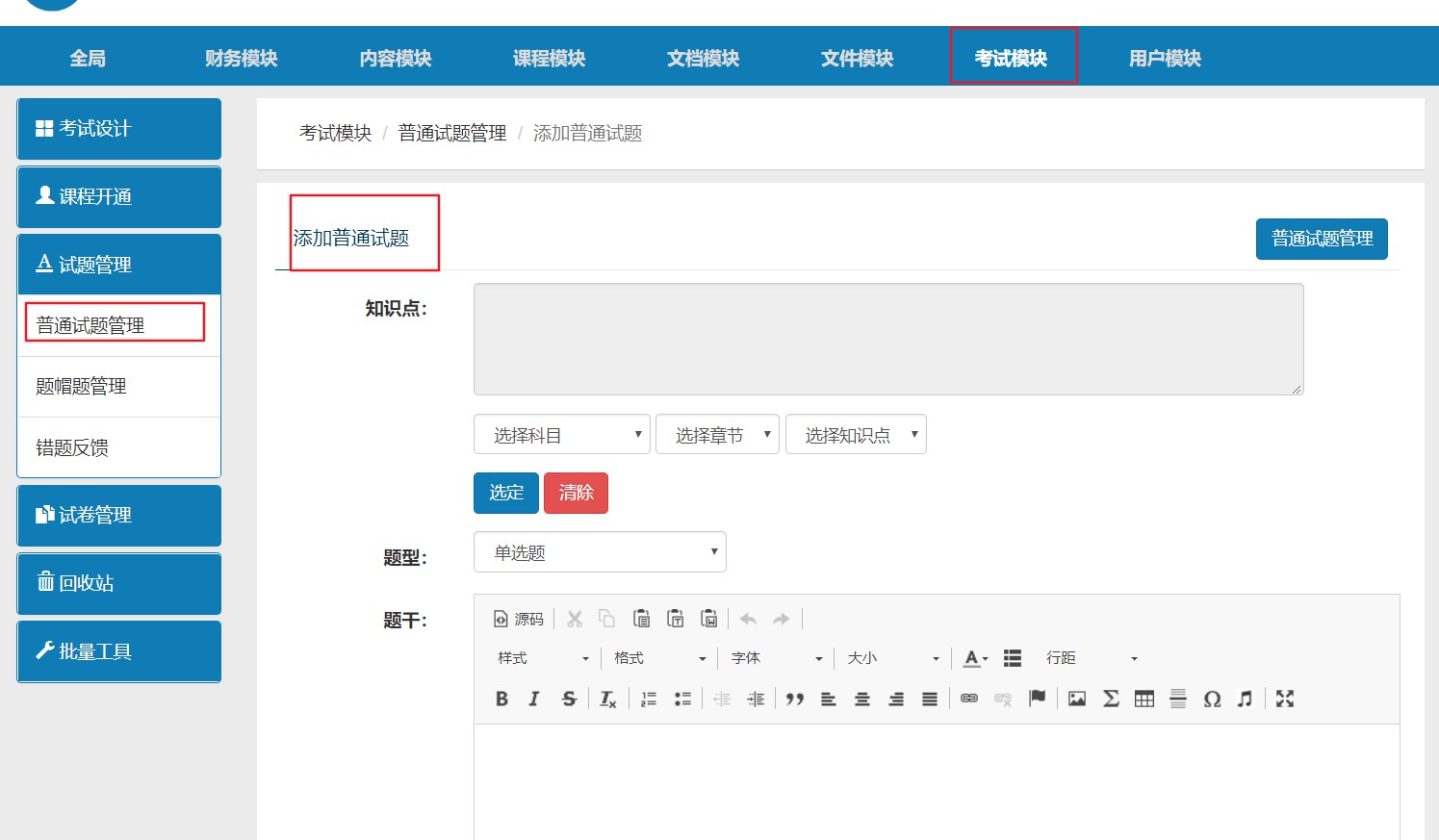The image size is (1439, 840).
Task: Open the 格式 format dropdown
Action: click(x=659, y=658)
